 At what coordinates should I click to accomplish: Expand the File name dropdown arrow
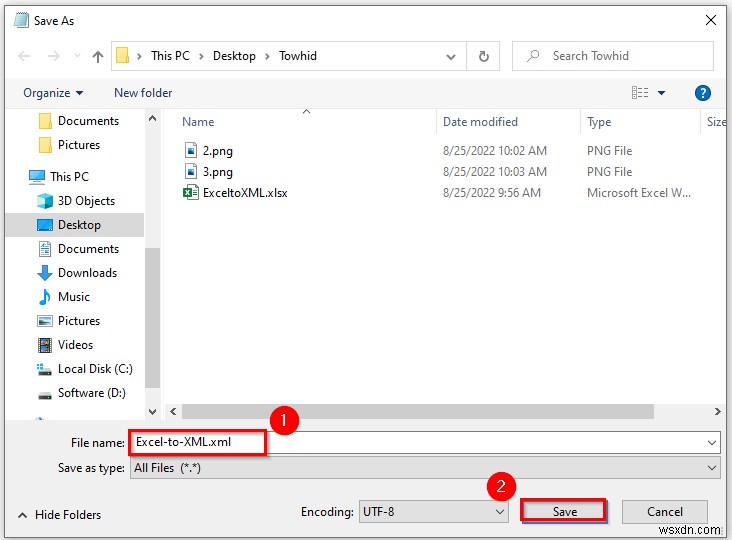[x=712, y=442]
